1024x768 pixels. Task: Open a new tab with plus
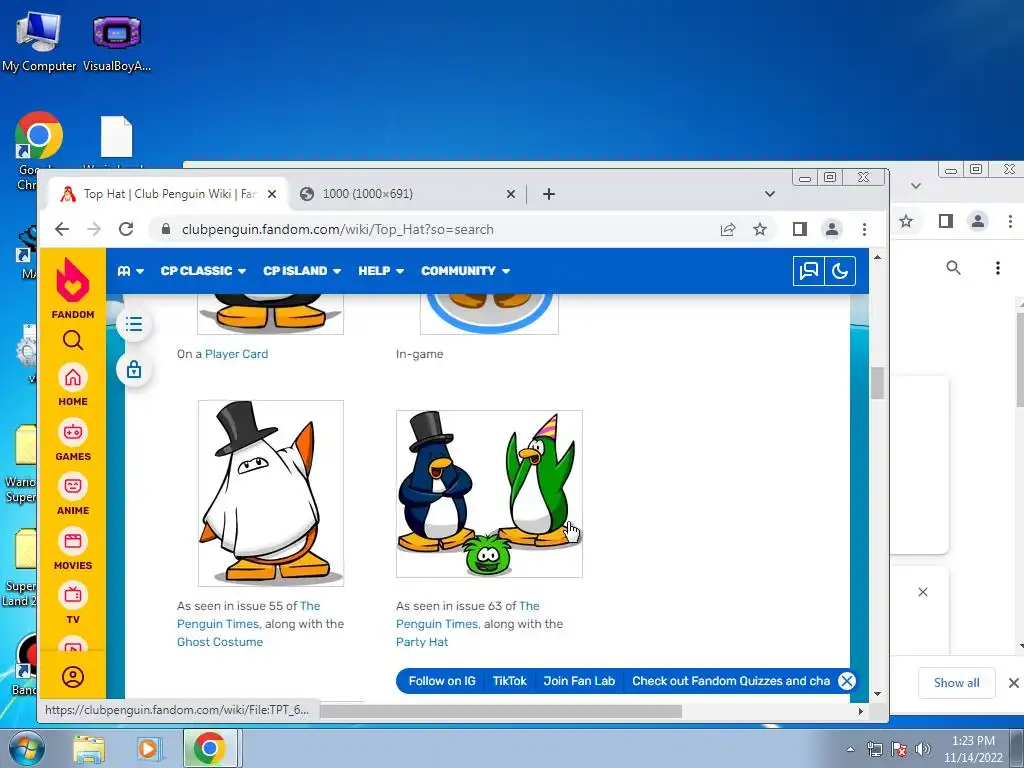[549, 194]
